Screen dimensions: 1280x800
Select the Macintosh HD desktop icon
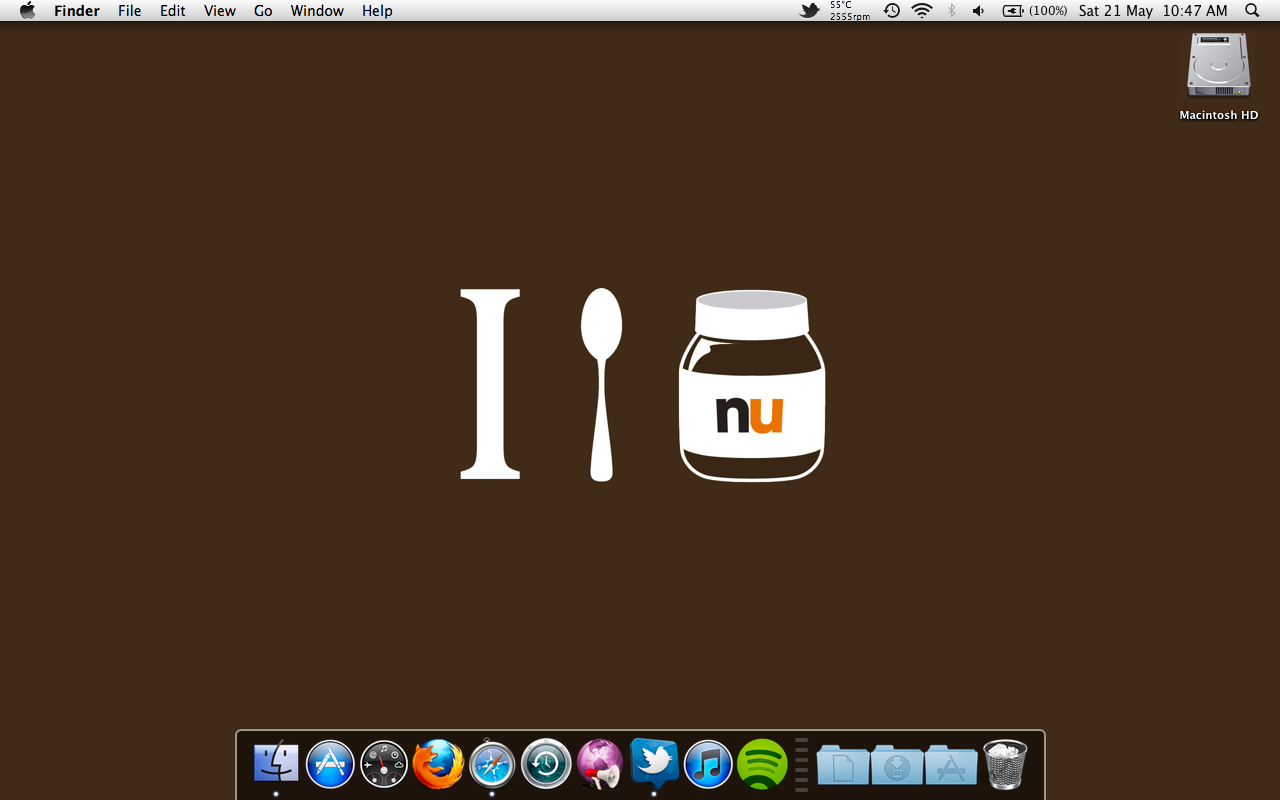point(1218,66)
